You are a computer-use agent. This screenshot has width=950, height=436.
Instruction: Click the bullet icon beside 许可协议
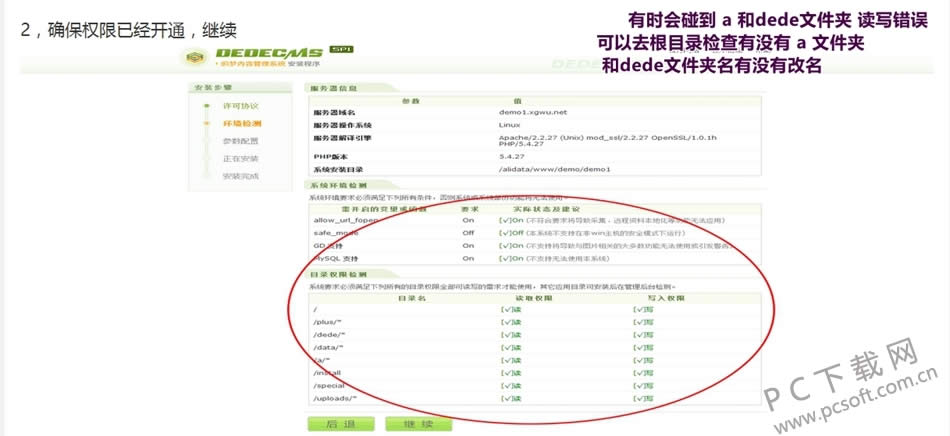point(206,105)
